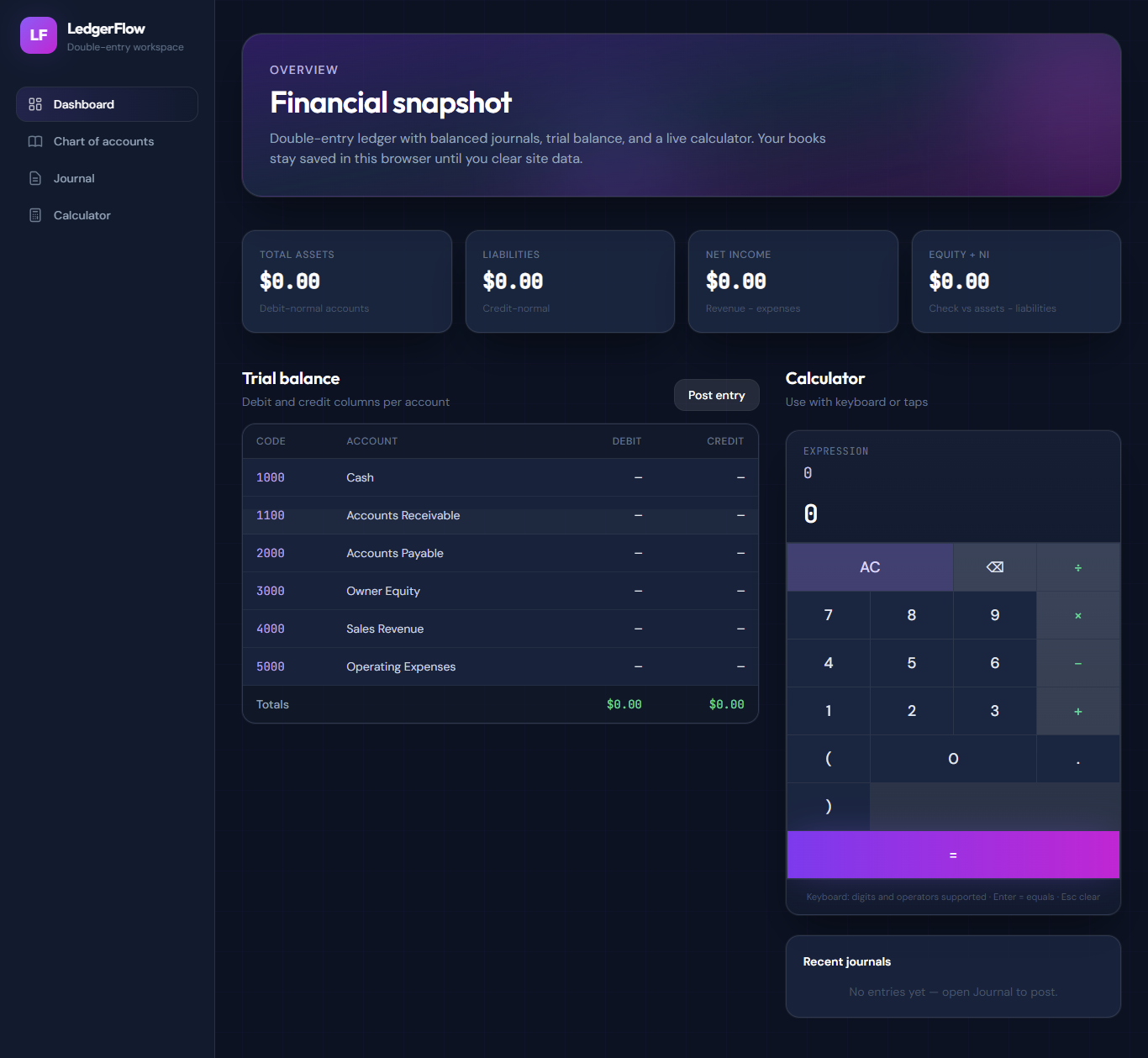This screenshot has height=1058, width=1148.
Task: Tap the close parenthesis key
Action: click(829, 807)
